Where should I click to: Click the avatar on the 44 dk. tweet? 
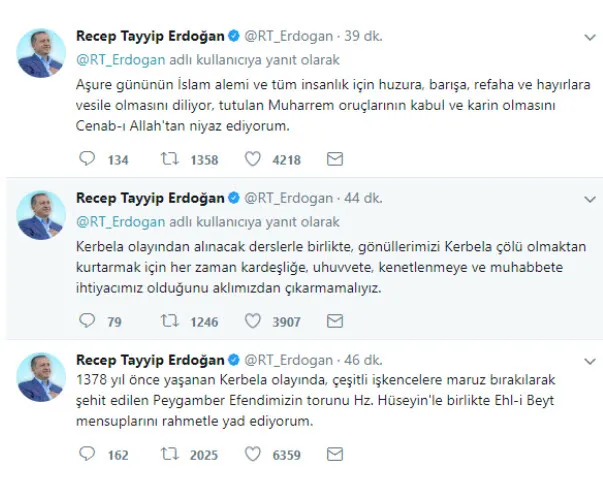[41, 215]
